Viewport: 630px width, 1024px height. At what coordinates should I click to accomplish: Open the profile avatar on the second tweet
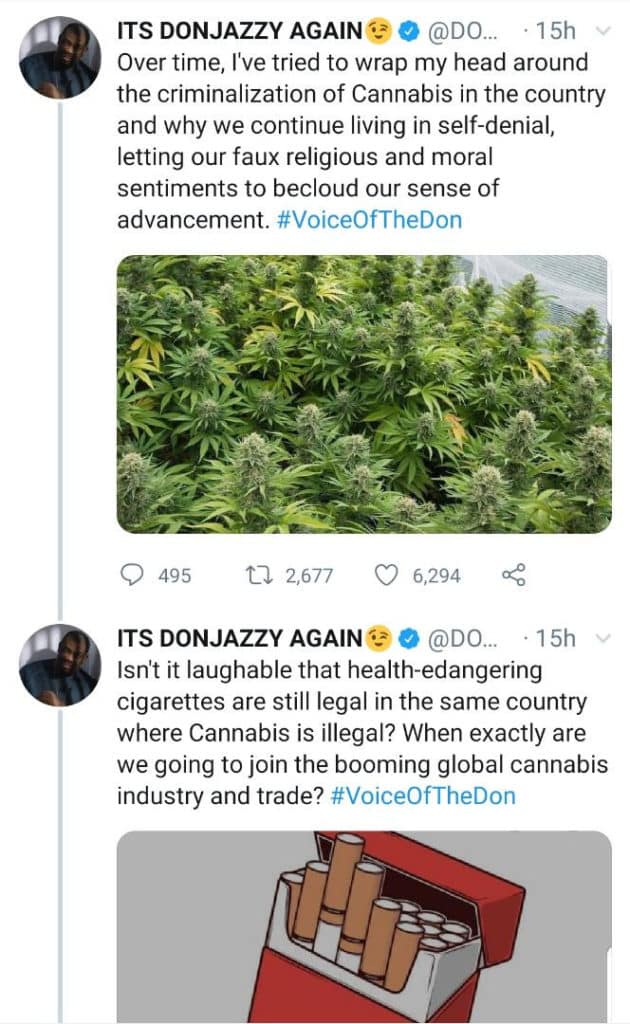pos(59,664)
